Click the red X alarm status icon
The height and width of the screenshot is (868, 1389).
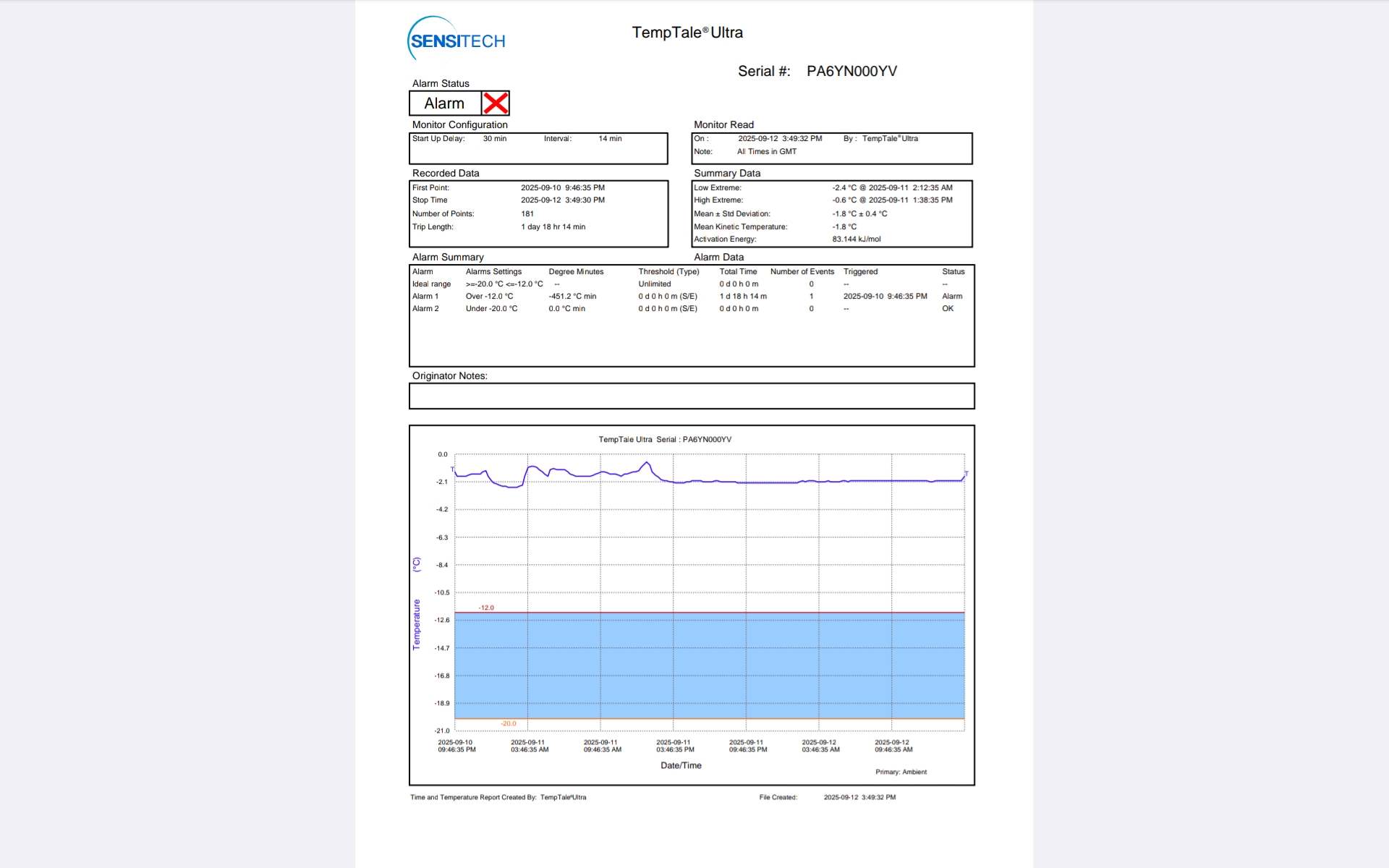tap(496, 103)
